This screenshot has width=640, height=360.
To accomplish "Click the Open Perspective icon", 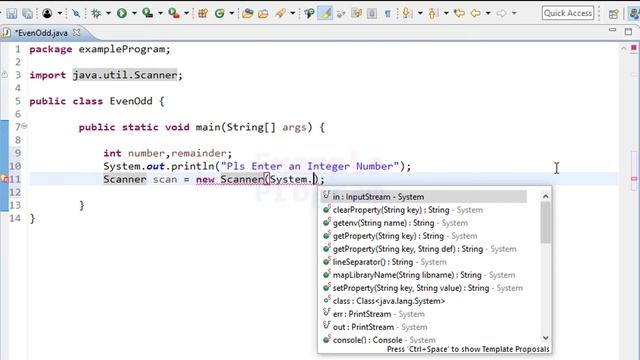I will click(613, 14).
